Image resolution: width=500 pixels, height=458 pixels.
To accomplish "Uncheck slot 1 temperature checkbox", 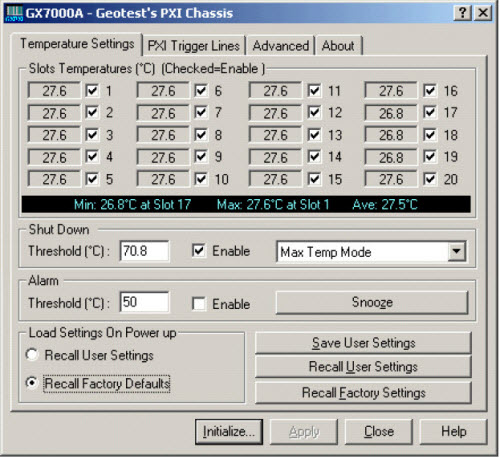I will tap(92, 91).
